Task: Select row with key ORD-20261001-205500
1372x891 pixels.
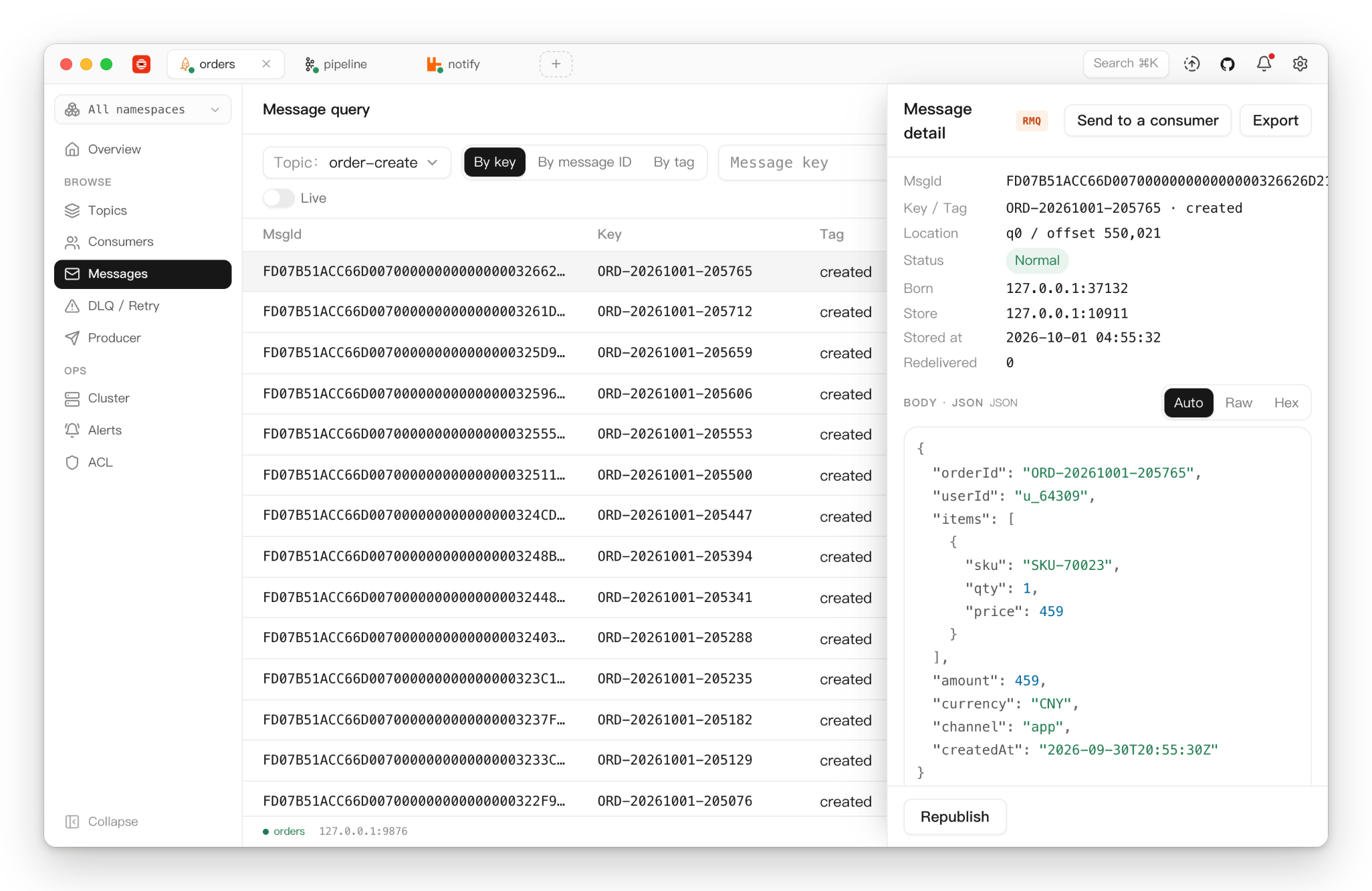Action: [564, 476]
